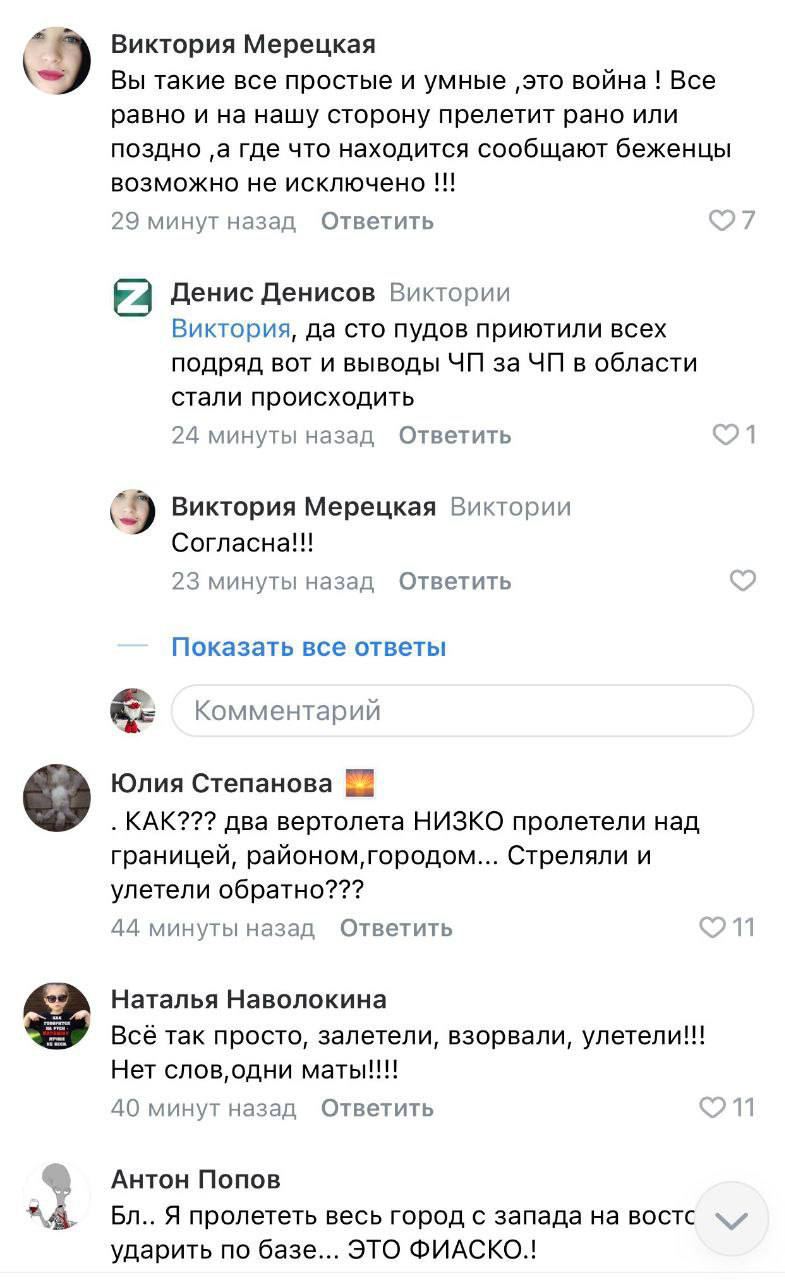Expand thread via "Показать все ответы"

[308, 647]
